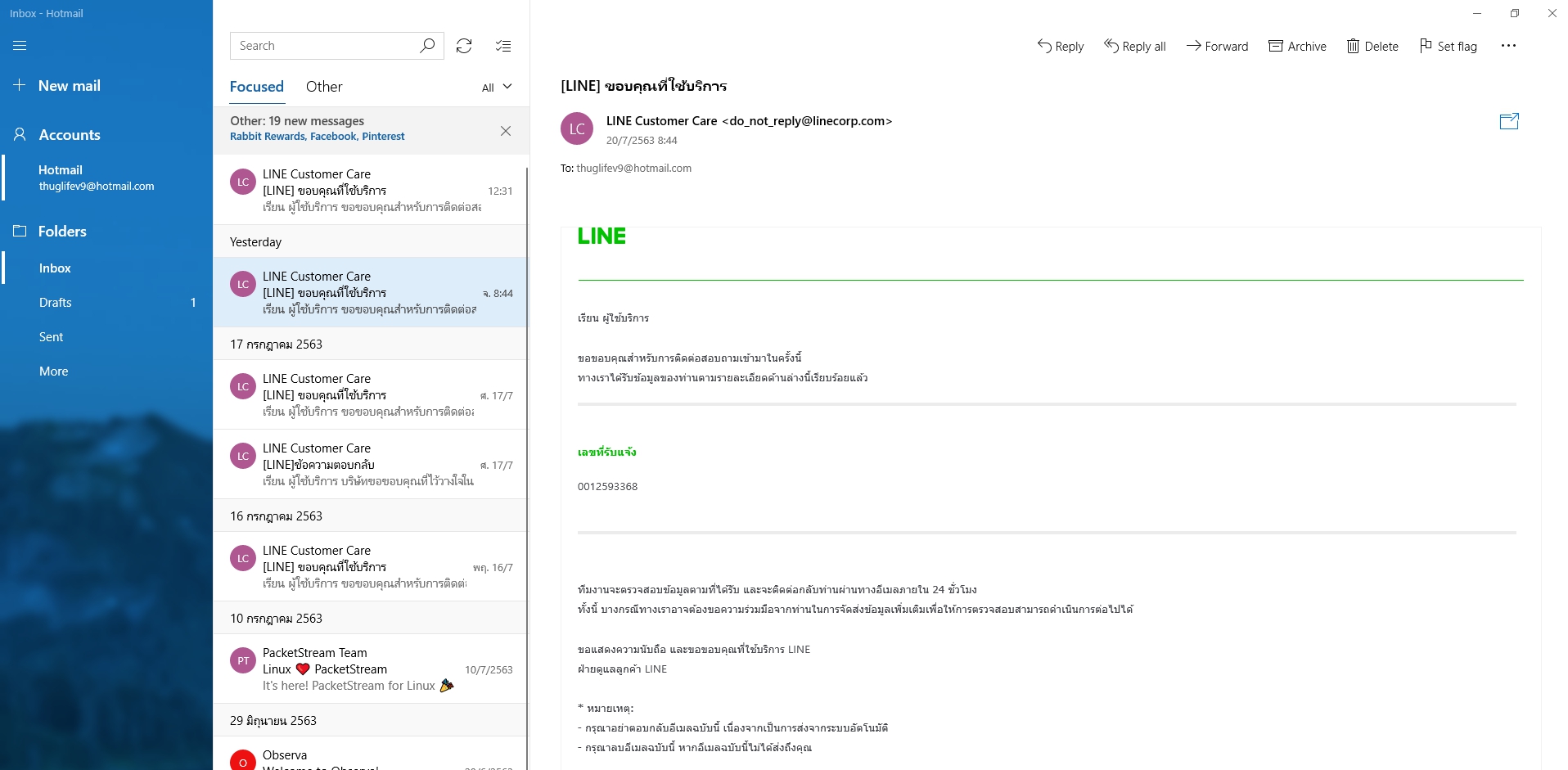Click the PT avatar of PacketStream email

(243, 660)
